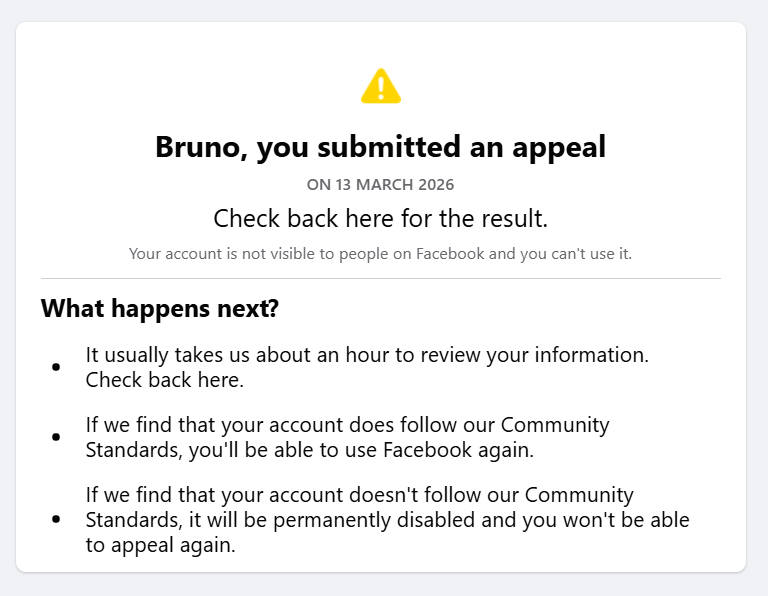The height and width of the screenshot is (596, 768).
Task: Click "Check back here for the result." text
Action: 380,218
